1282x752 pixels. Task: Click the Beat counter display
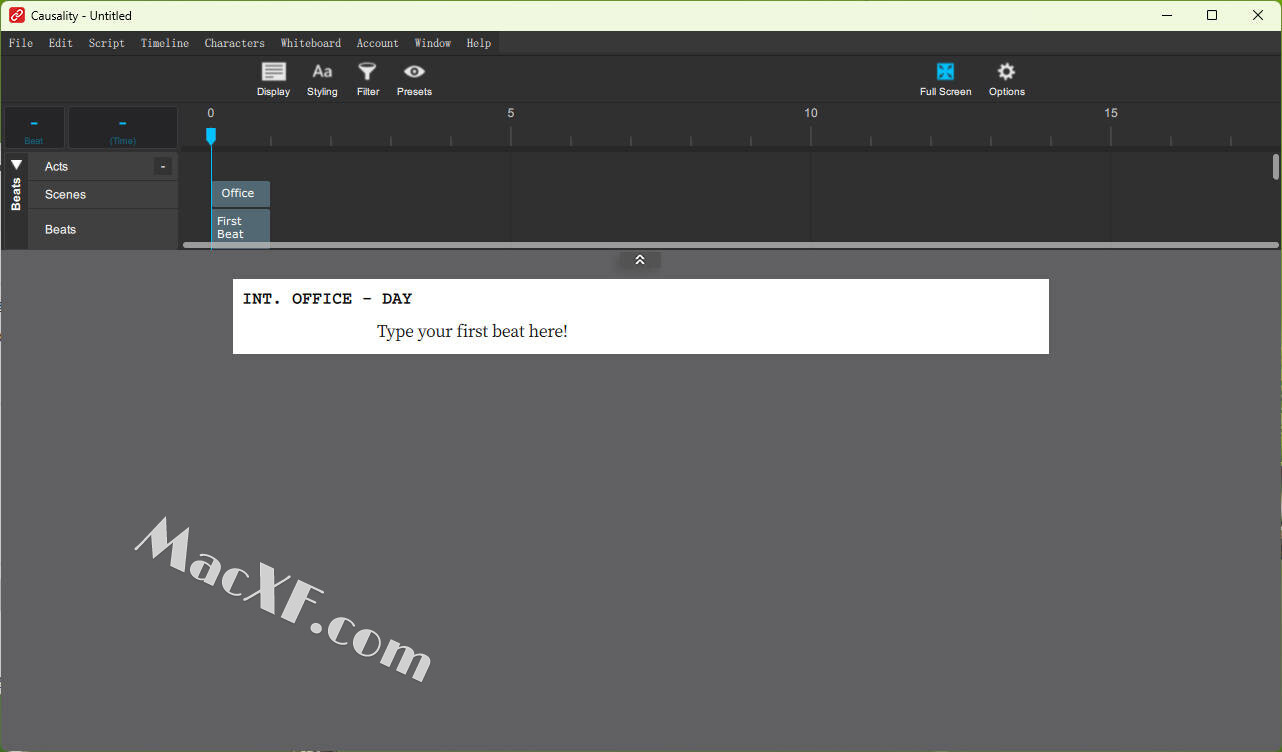(34, 128)
